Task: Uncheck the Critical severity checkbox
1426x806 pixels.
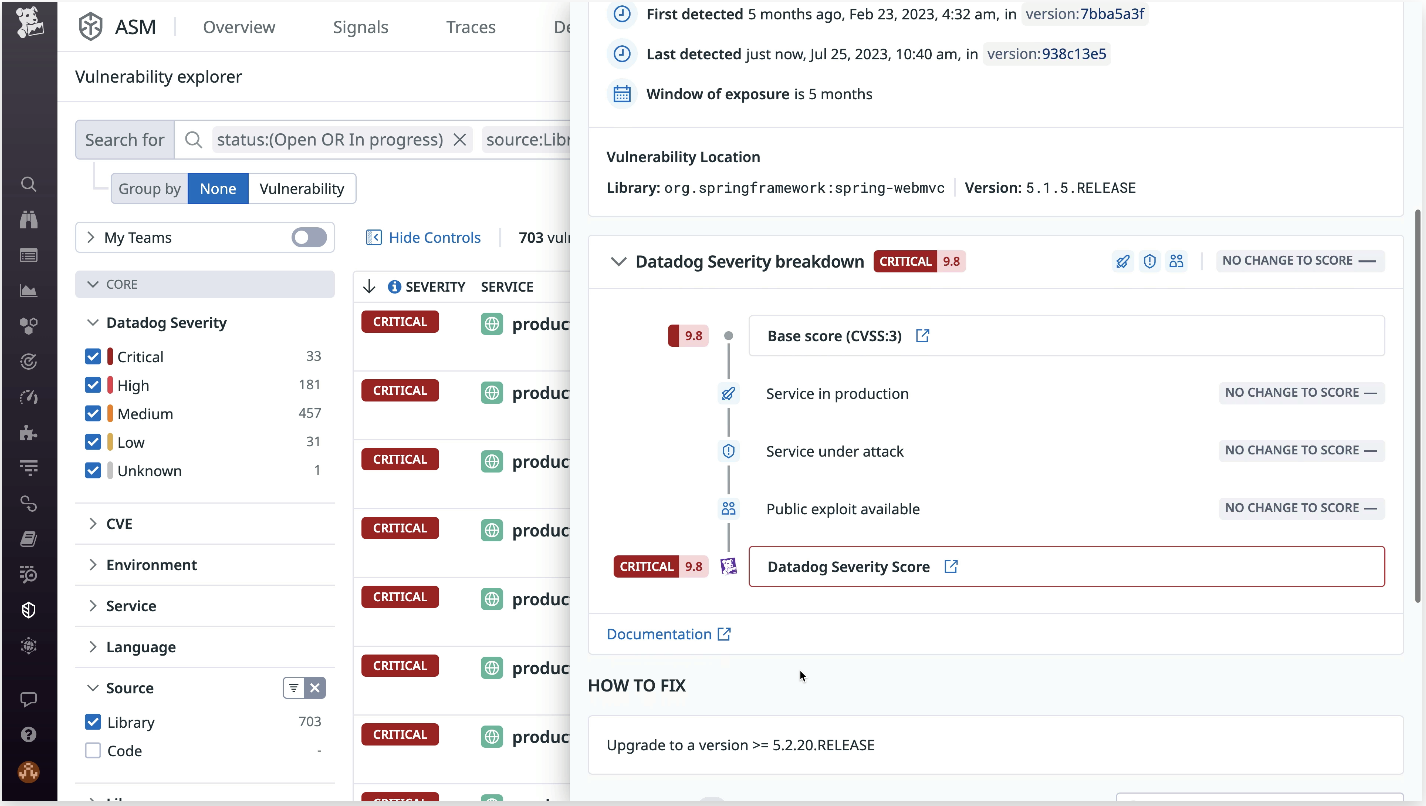Action: [x=93, y=356]
